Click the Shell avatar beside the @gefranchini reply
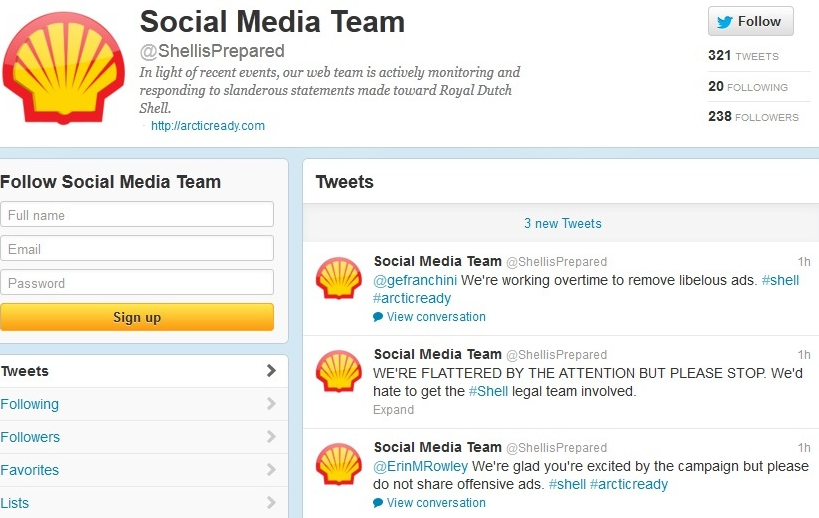The width and height of the screenshot is (819, 518). point(339,279)
